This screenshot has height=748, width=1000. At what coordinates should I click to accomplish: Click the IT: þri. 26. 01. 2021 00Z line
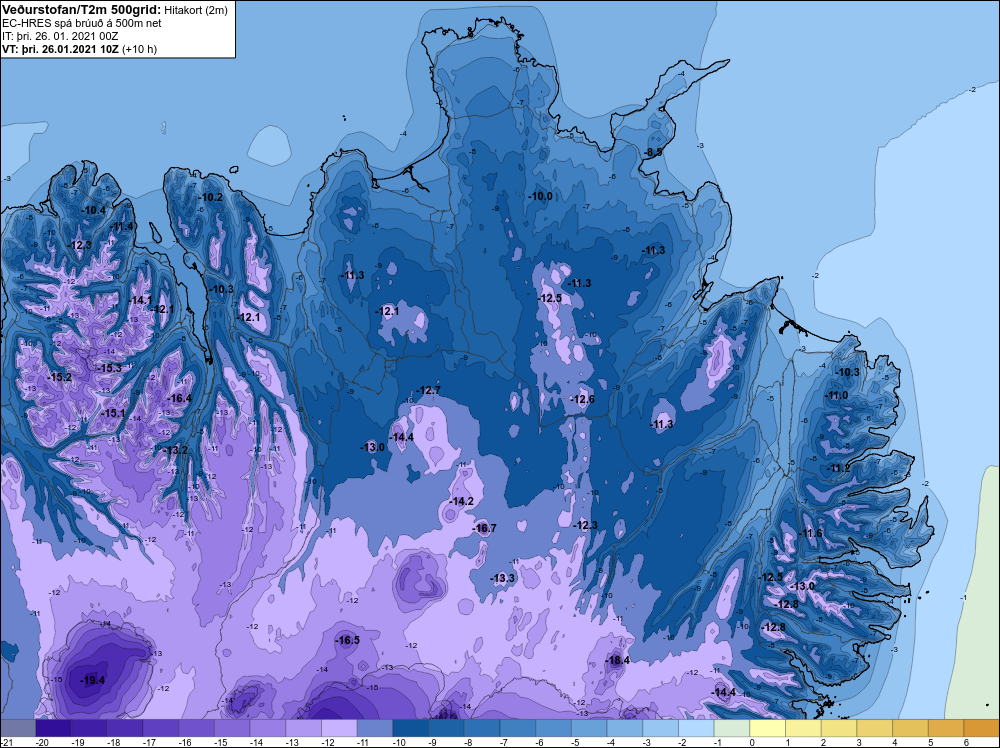(61, 36)
